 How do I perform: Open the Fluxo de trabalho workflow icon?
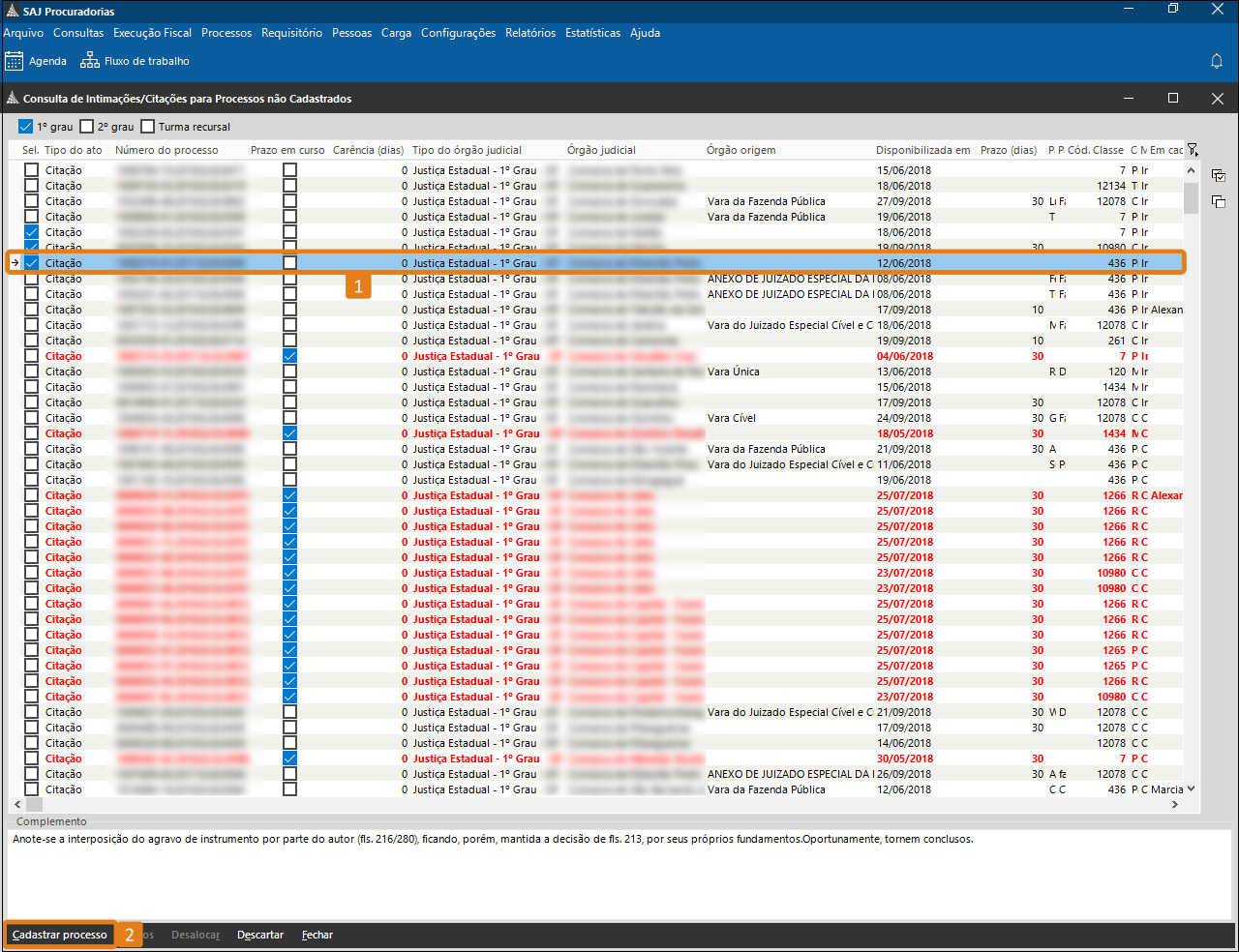[90, 61]
